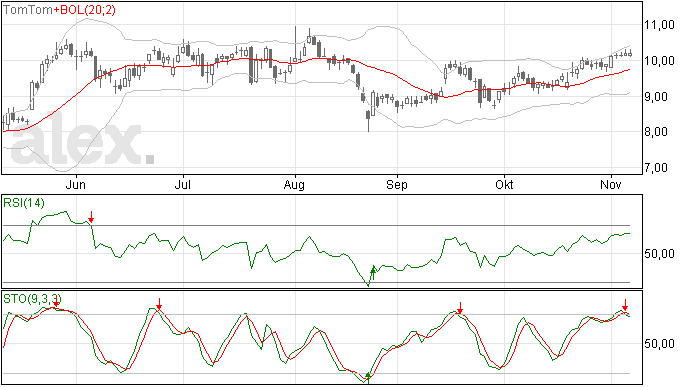Click the red arrow beside the STO(9,3,3) label
This screenshot has width=690, height=387.
56,301
